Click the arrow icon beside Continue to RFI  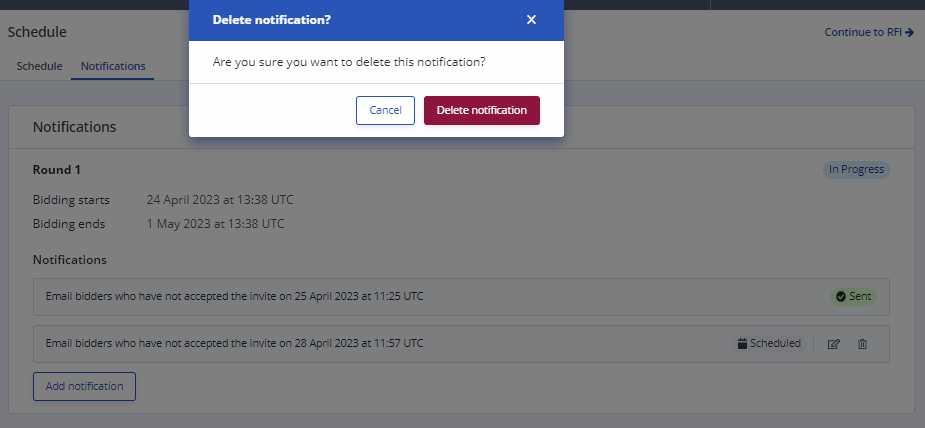tap(909, 32)
